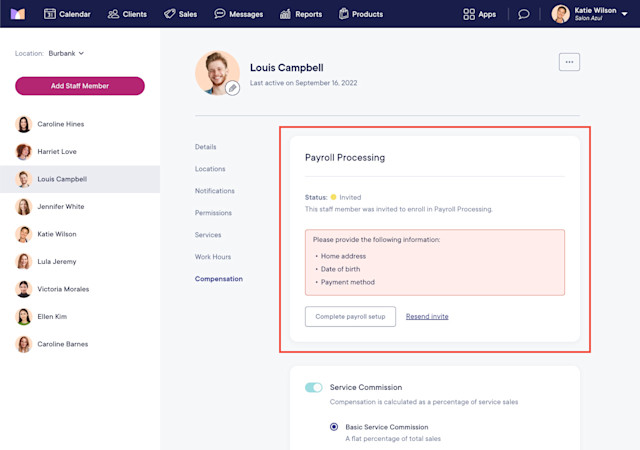
Task: Open the three-dot more options menu
Action: 569,62
